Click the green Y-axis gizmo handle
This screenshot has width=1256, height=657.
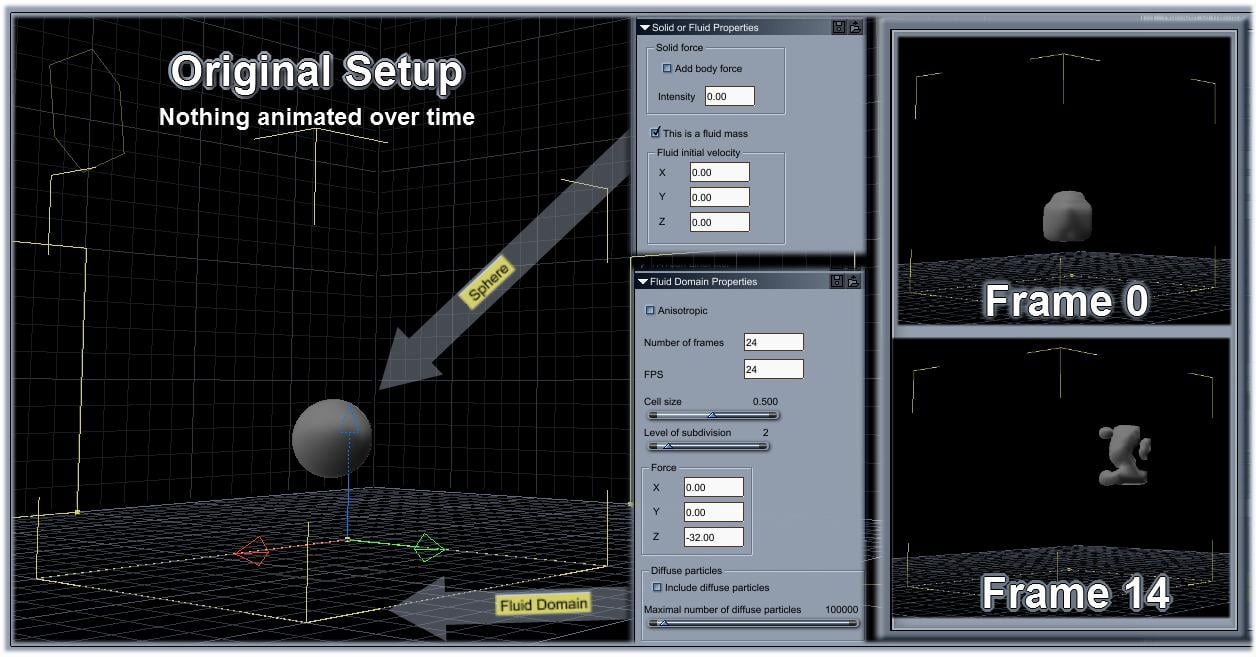pos(429,547)
